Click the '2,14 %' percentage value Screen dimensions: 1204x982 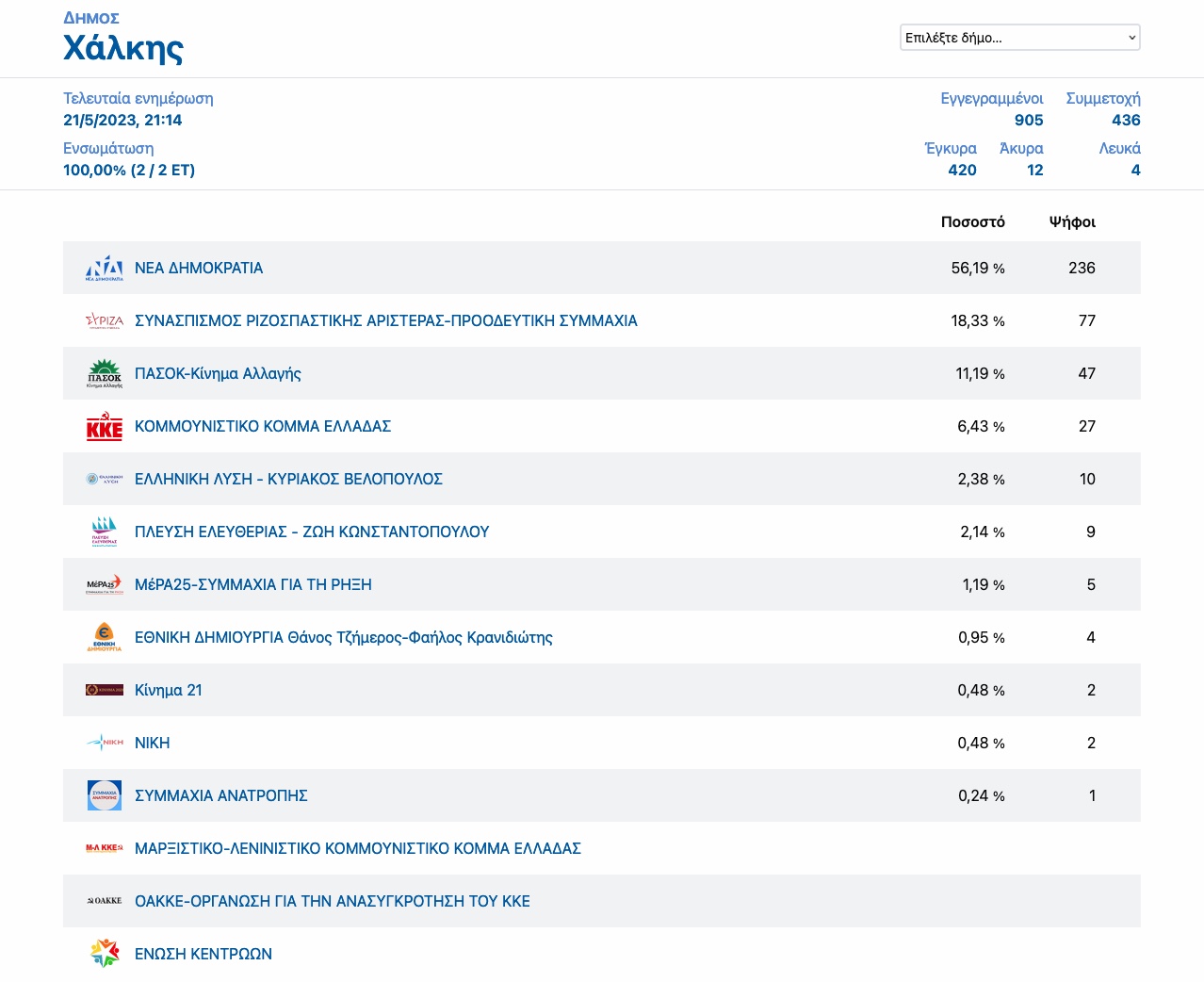[x=983, y=532]
